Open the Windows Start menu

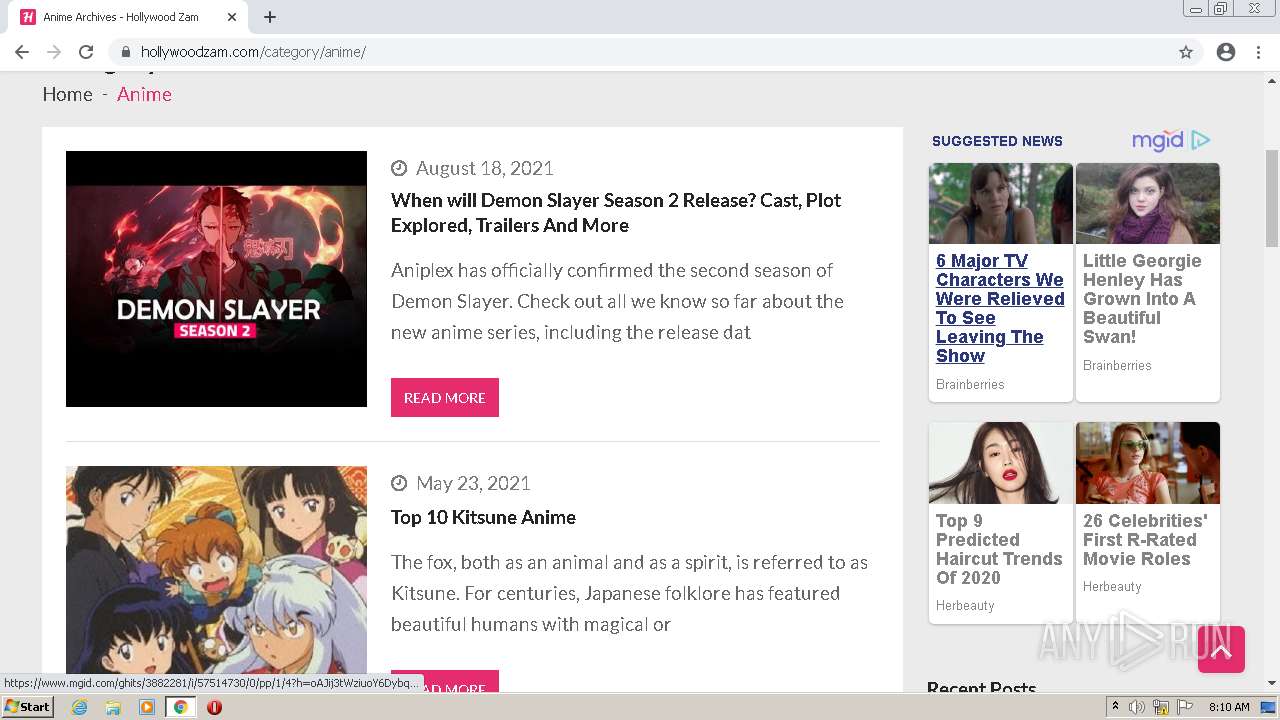pos(27,707)
